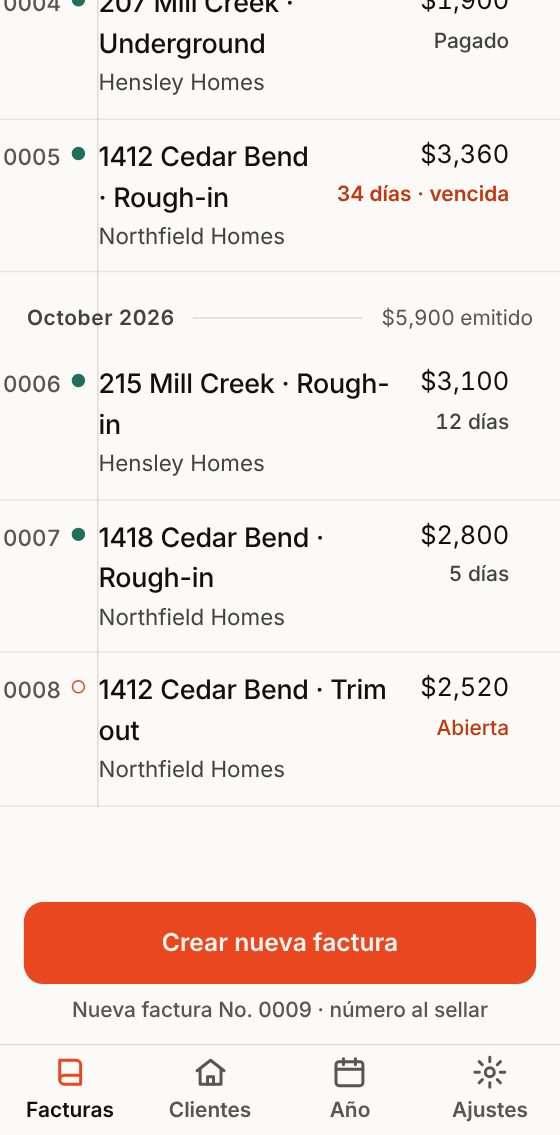Select the Abierta status on invoice 0008
Image resolution: width=560 pixels, height=1135 pixels.
[472, 727]
